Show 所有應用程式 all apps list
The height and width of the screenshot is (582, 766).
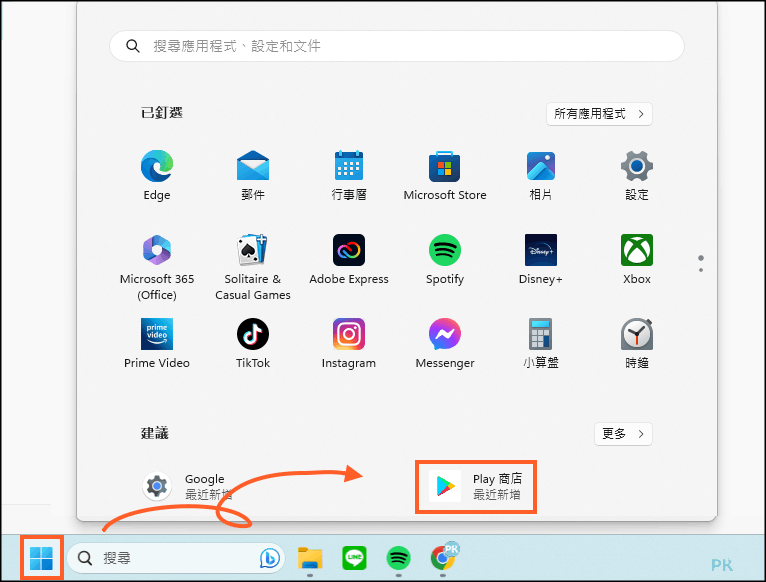pyautogui.click(x=599, y=114)
